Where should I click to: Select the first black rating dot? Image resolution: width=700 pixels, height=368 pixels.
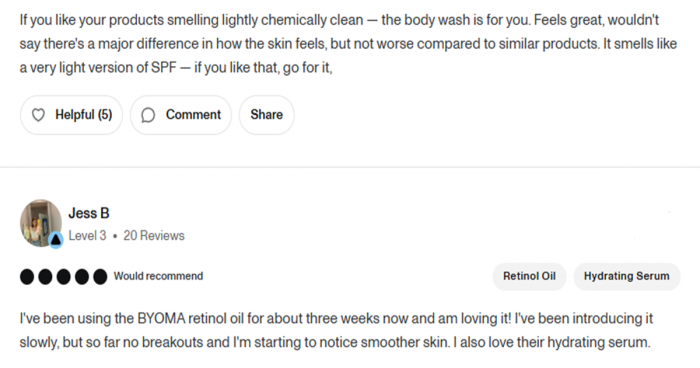point(27,276)
